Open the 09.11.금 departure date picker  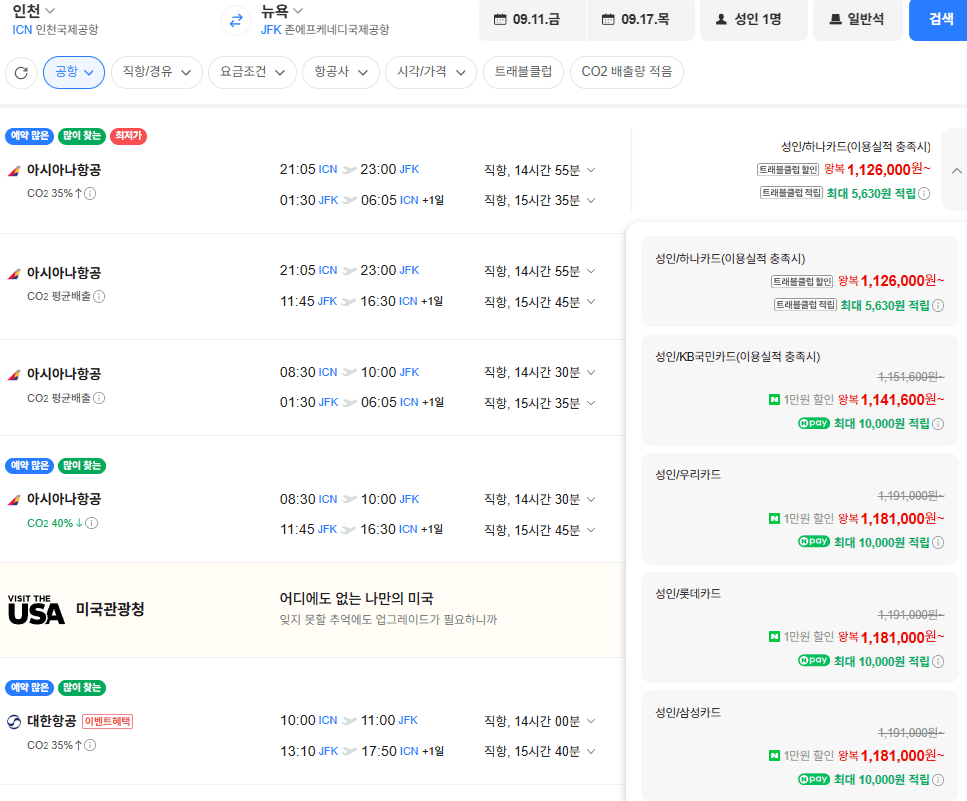(x=532, y=20)
